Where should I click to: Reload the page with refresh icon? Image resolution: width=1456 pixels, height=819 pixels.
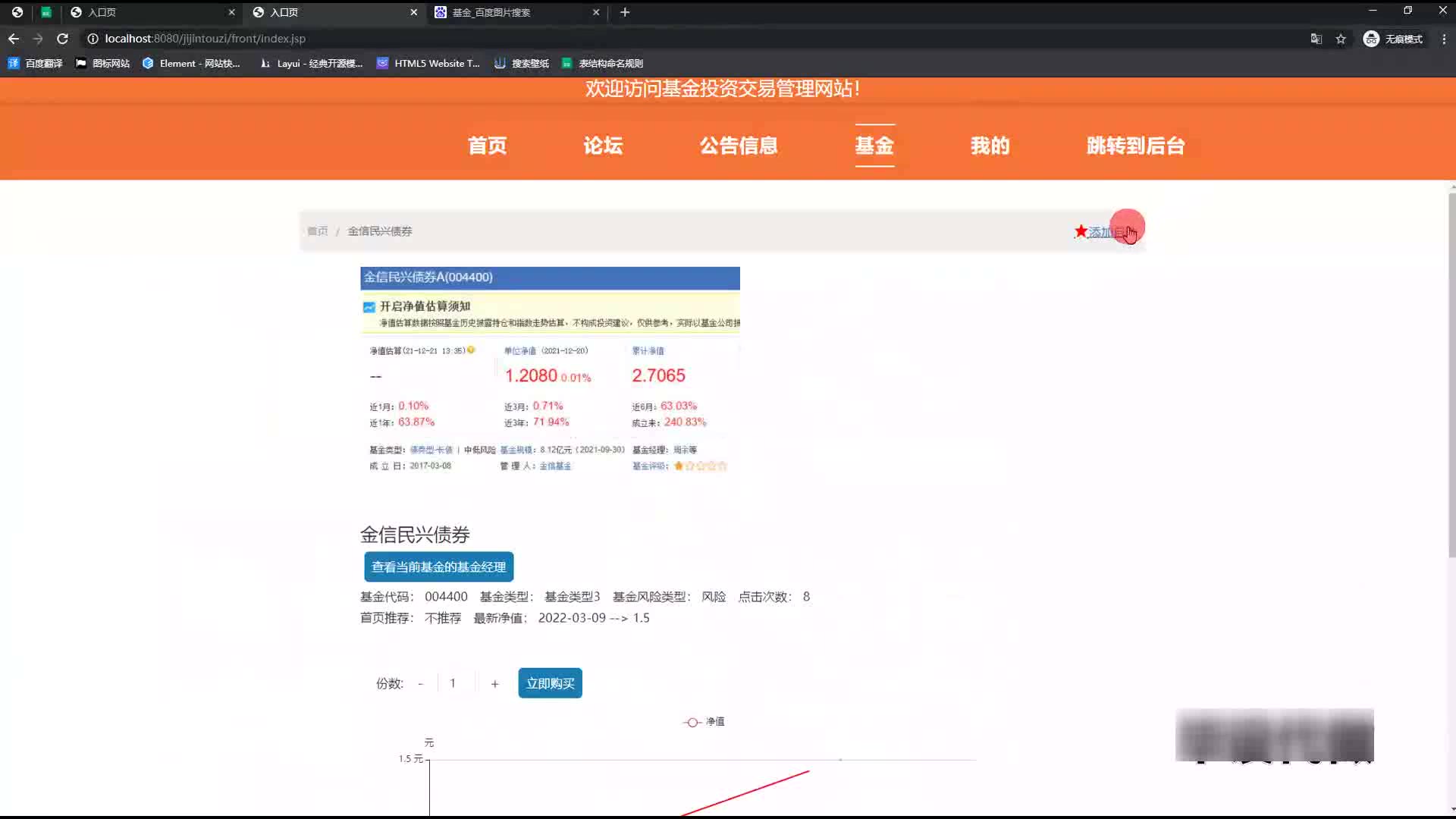63,39
